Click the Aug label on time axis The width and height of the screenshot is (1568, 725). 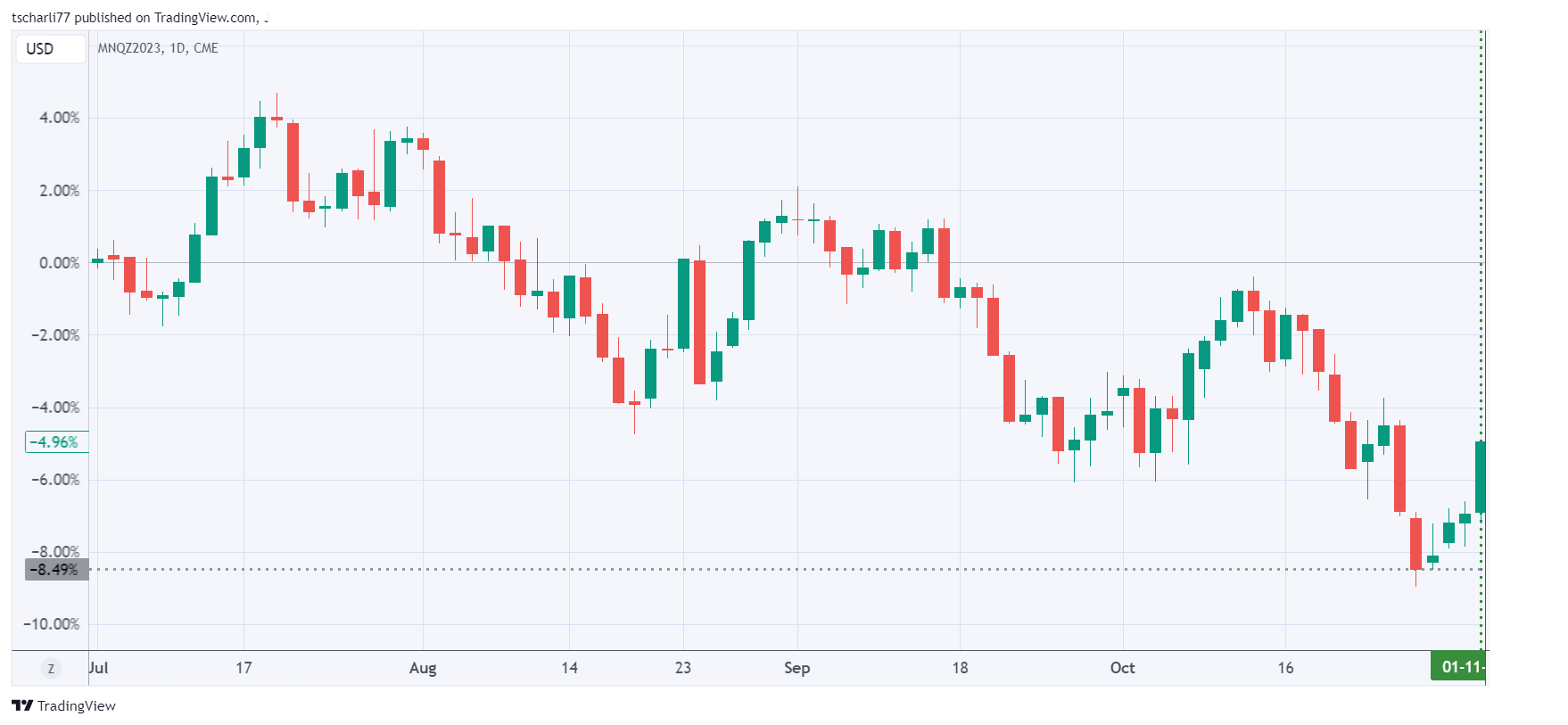pyautogui.click(x=423, y=668)
